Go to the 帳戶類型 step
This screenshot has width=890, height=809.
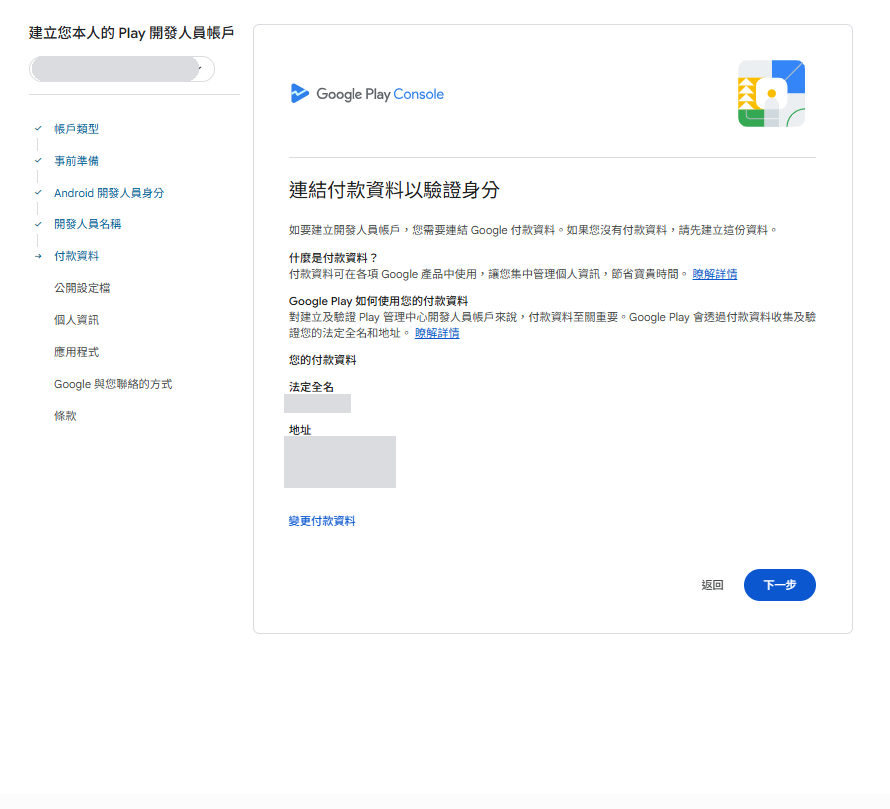coord(76,129)
